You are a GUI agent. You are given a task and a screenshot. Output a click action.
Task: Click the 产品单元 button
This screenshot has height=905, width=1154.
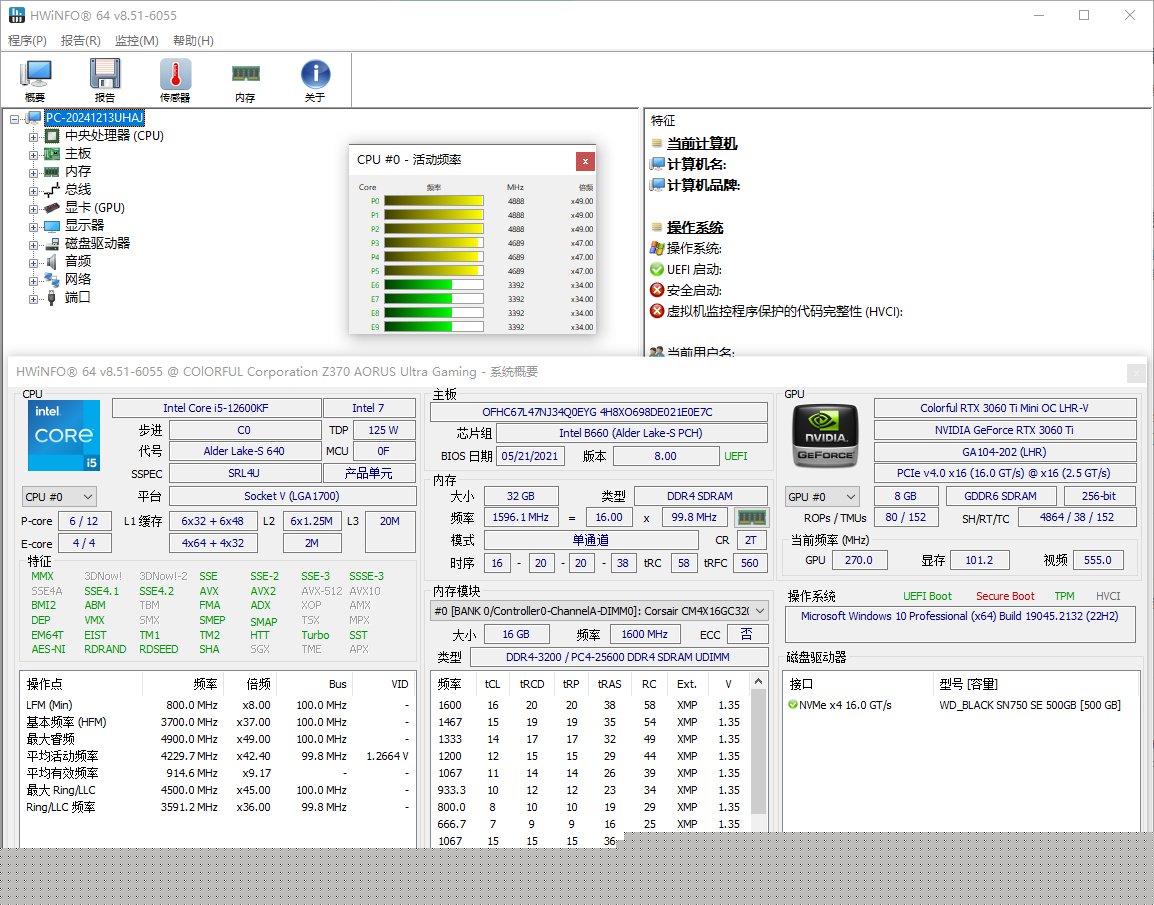(369, 473)
